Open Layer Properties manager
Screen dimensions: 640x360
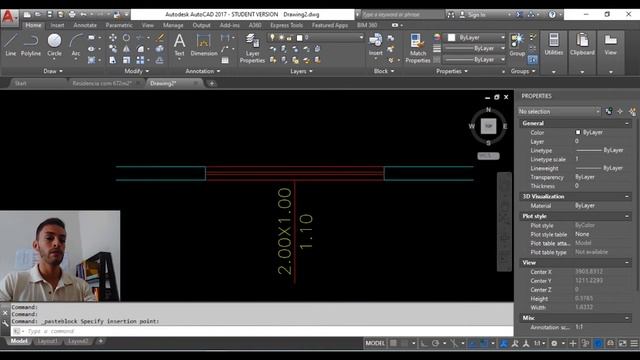[252, 48]
